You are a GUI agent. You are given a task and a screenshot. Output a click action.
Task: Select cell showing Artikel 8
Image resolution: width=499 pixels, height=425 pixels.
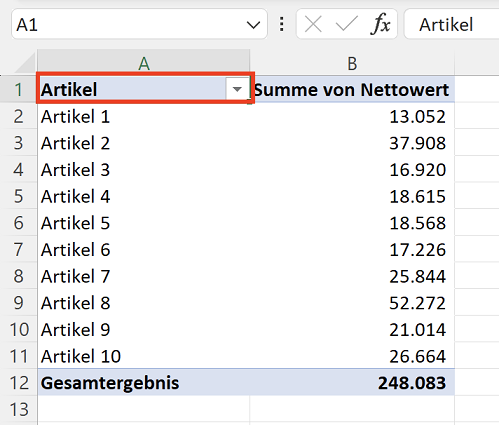click(x=144, y=303)
